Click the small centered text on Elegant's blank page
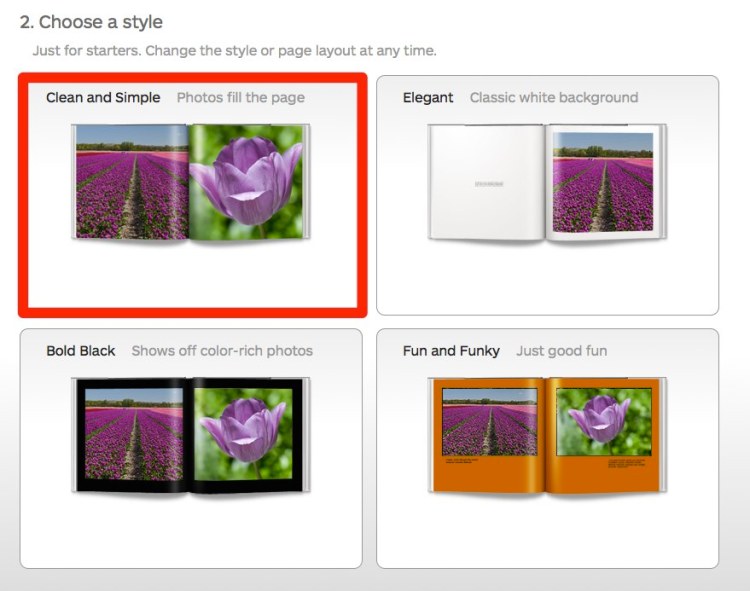750x591 pixels. (x=489, y=184)
